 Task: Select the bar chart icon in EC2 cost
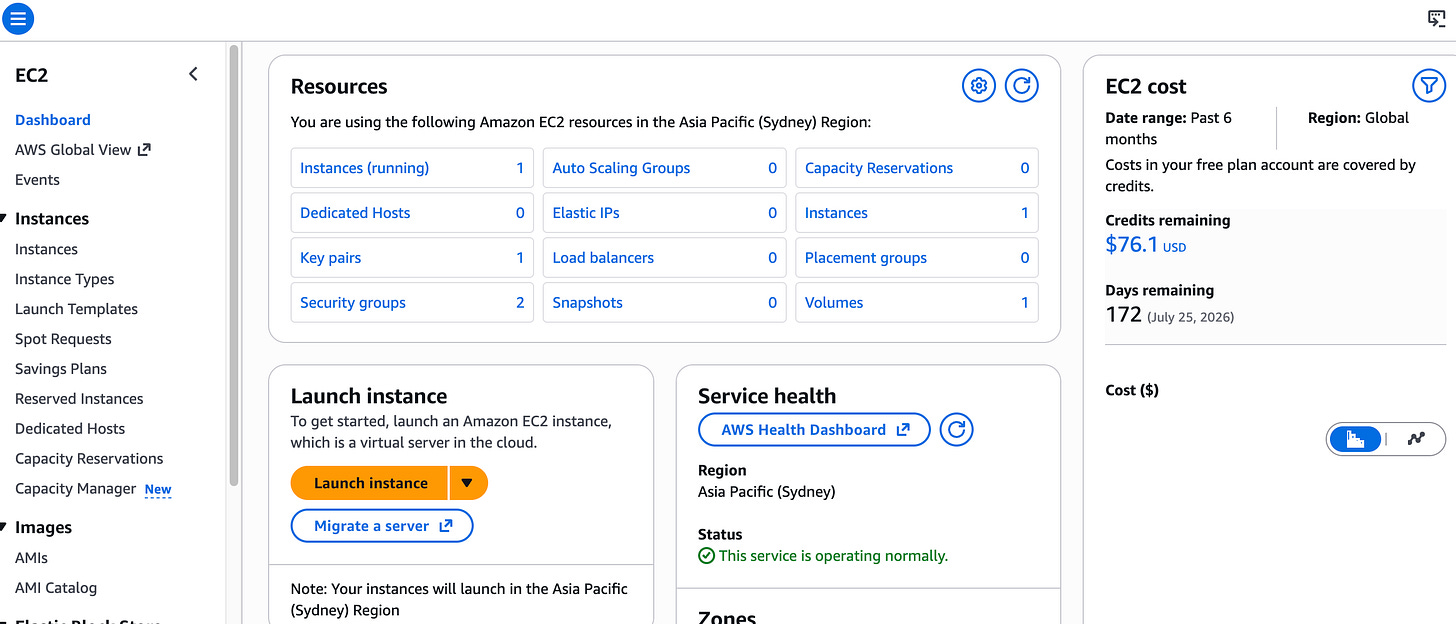pyautogui.click(x=1355, y=438)
